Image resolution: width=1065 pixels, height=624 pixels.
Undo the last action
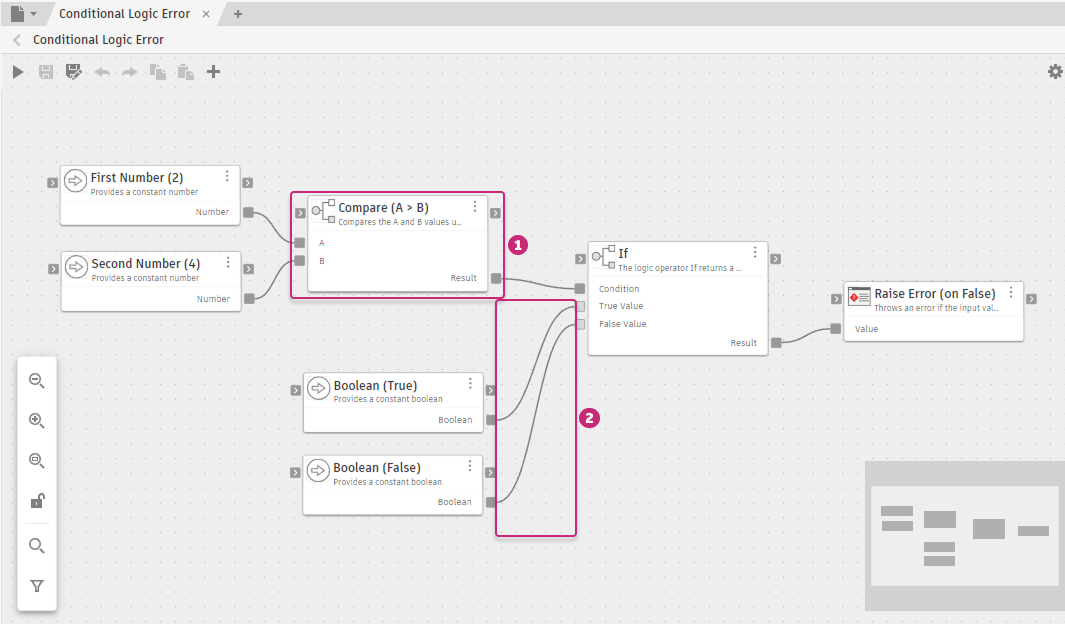[103, 72]
